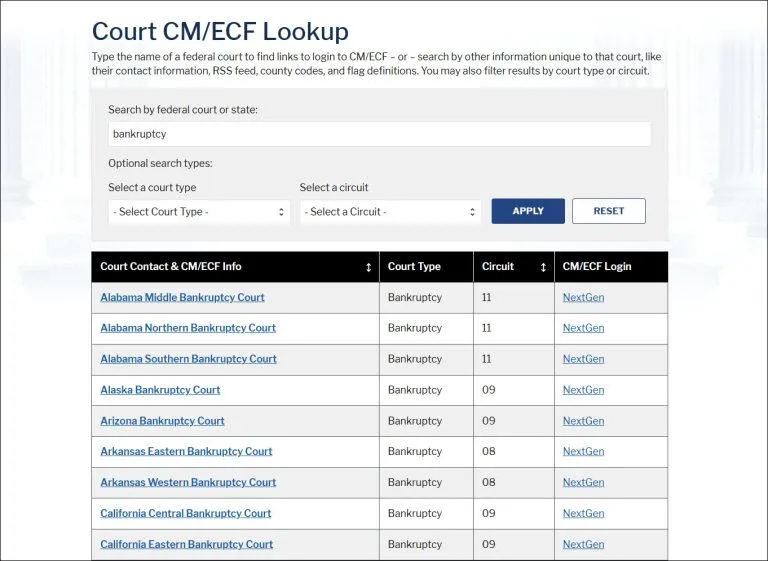Click the Apply button
The height and width of the screenshot is (561, 768).
coord(528,211)
